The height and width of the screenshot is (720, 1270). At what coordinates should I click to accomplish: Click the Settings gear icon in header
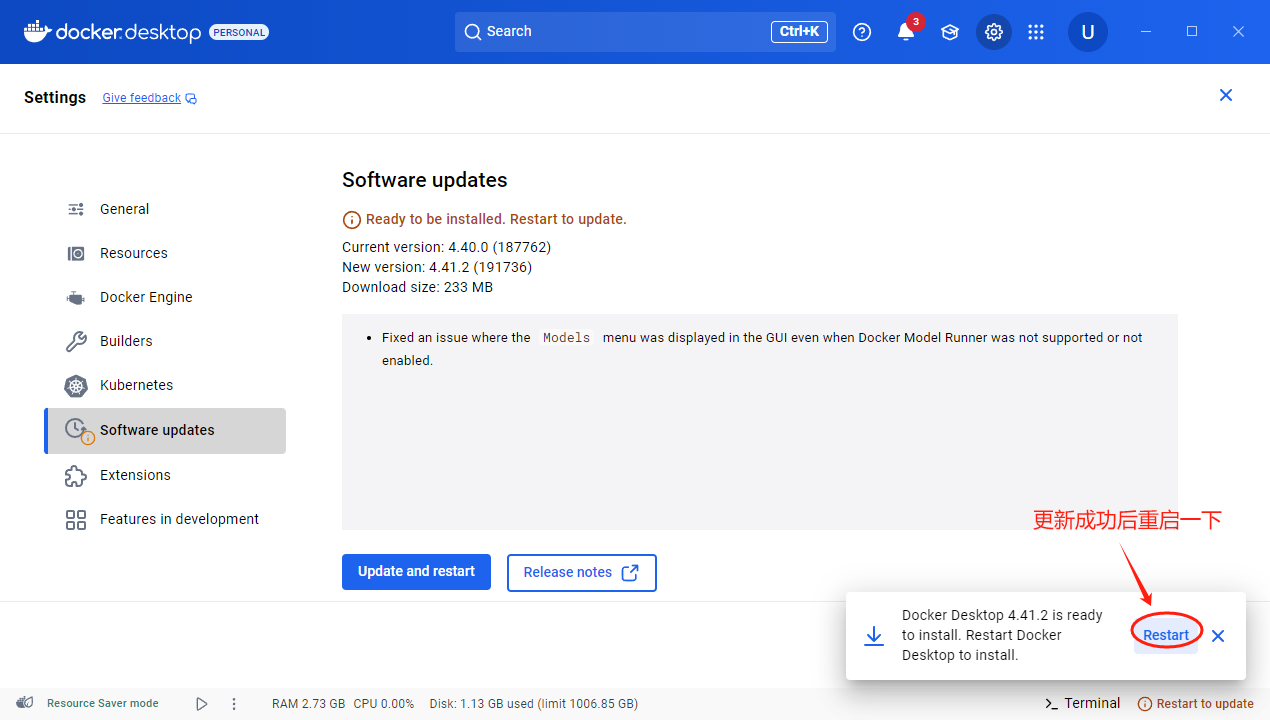click(x=993, y=32)
